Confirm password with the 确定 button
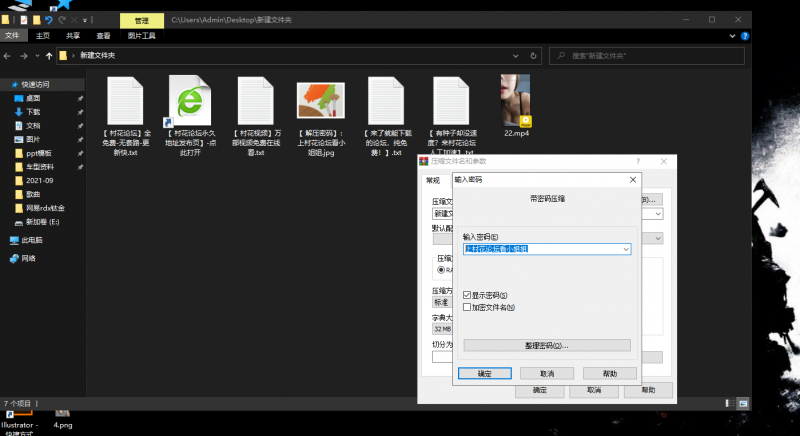This screenshot has width=800, height=436. (x=484, y=372)
